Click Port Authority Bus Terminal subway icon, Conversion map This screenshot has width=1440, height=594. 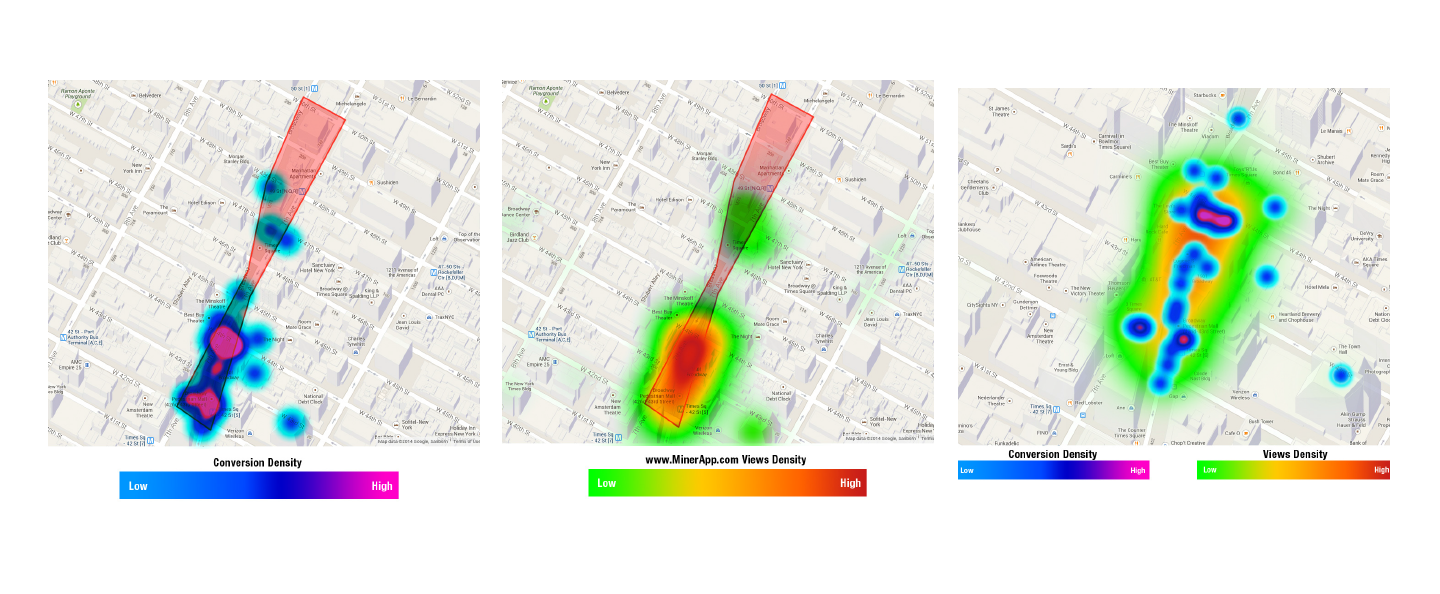(x=64, y=337)
